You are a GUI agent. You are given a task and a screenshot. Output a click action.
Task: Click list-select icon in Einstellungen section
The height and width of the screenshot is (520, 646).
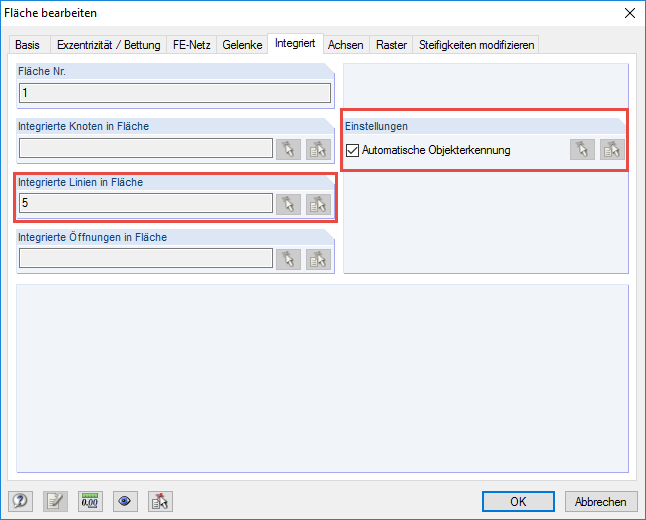(x=612, y=149)
